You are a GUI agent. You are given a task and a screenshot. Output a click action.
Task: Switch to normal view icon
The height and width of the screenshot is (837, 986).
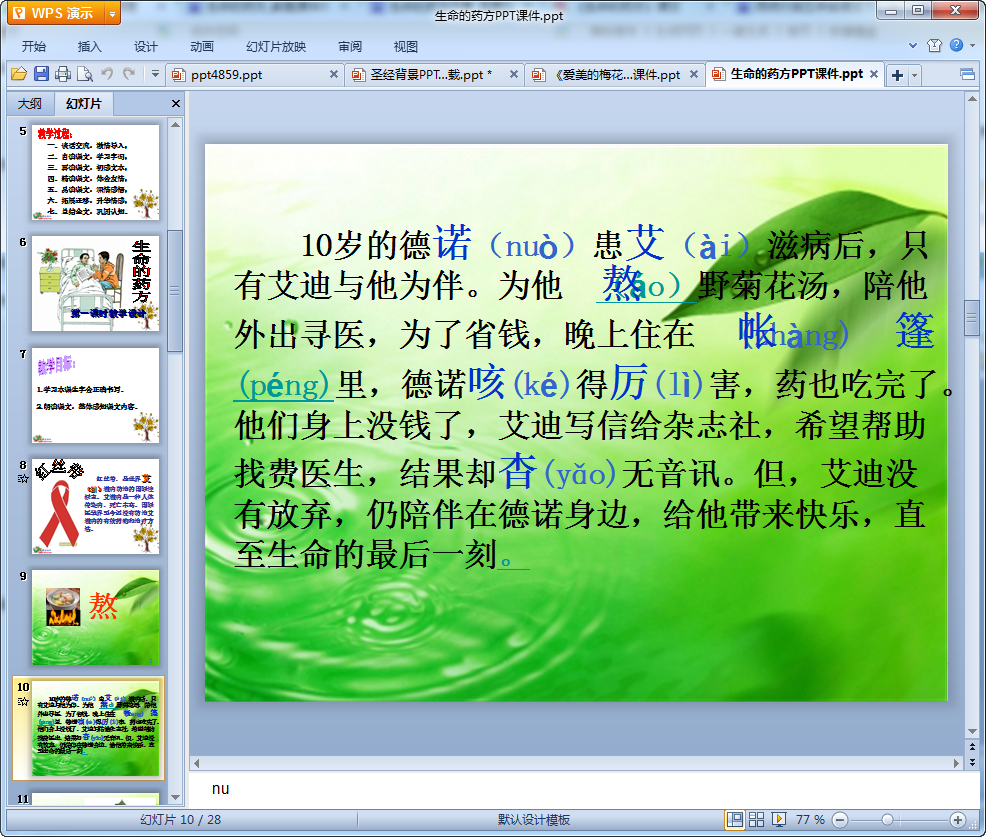(734, 819)
